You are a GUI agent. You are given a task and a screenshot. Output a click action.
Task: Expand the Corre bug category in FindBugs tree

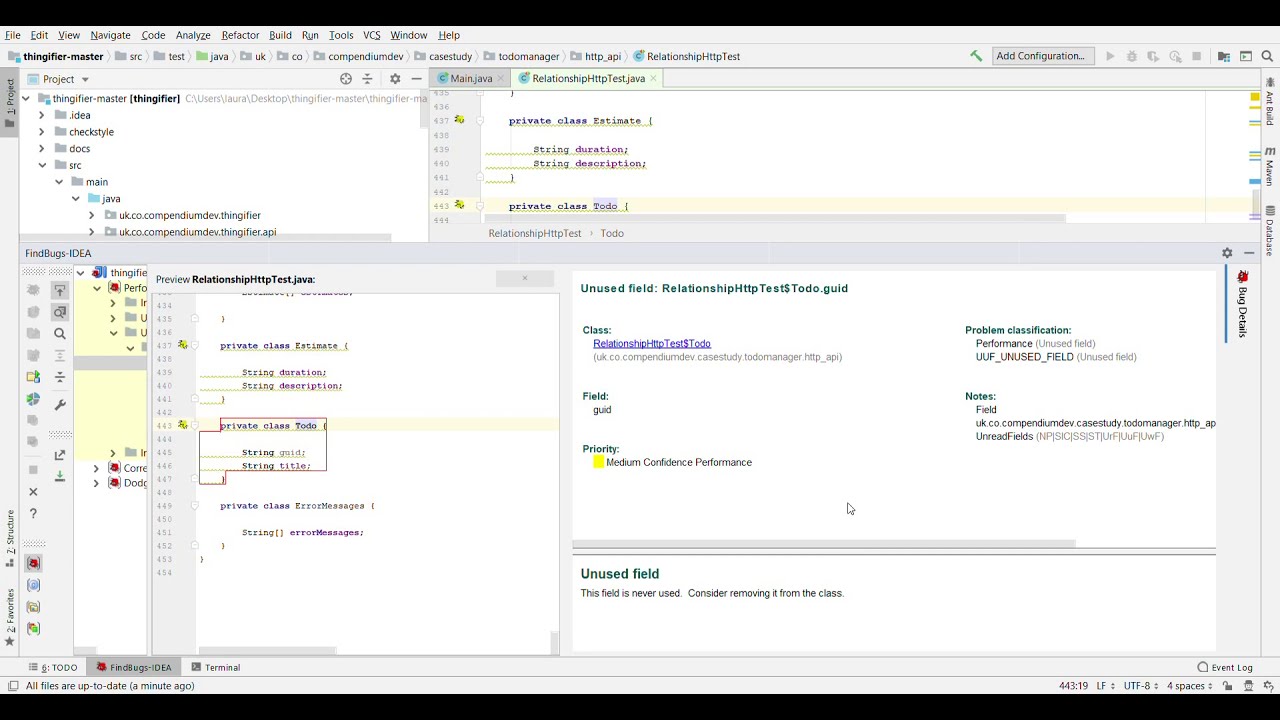pyautogui.click(x=96, y=468)
